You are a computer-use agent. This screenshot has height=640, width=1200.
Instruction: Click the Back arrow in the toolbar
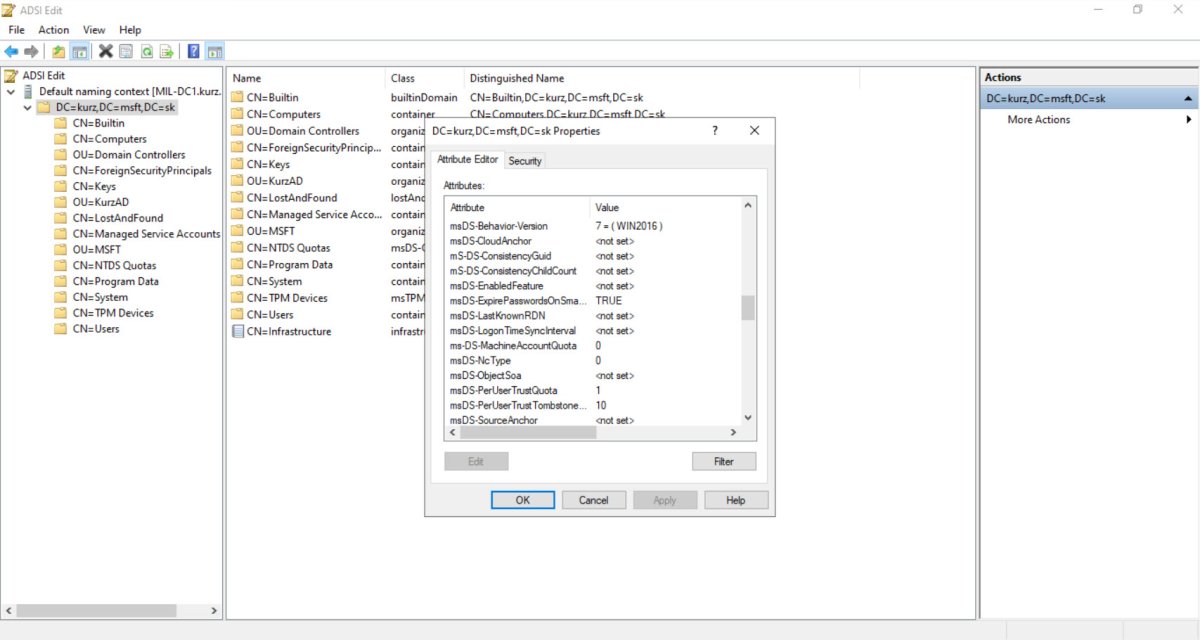[x=11, y=51]
